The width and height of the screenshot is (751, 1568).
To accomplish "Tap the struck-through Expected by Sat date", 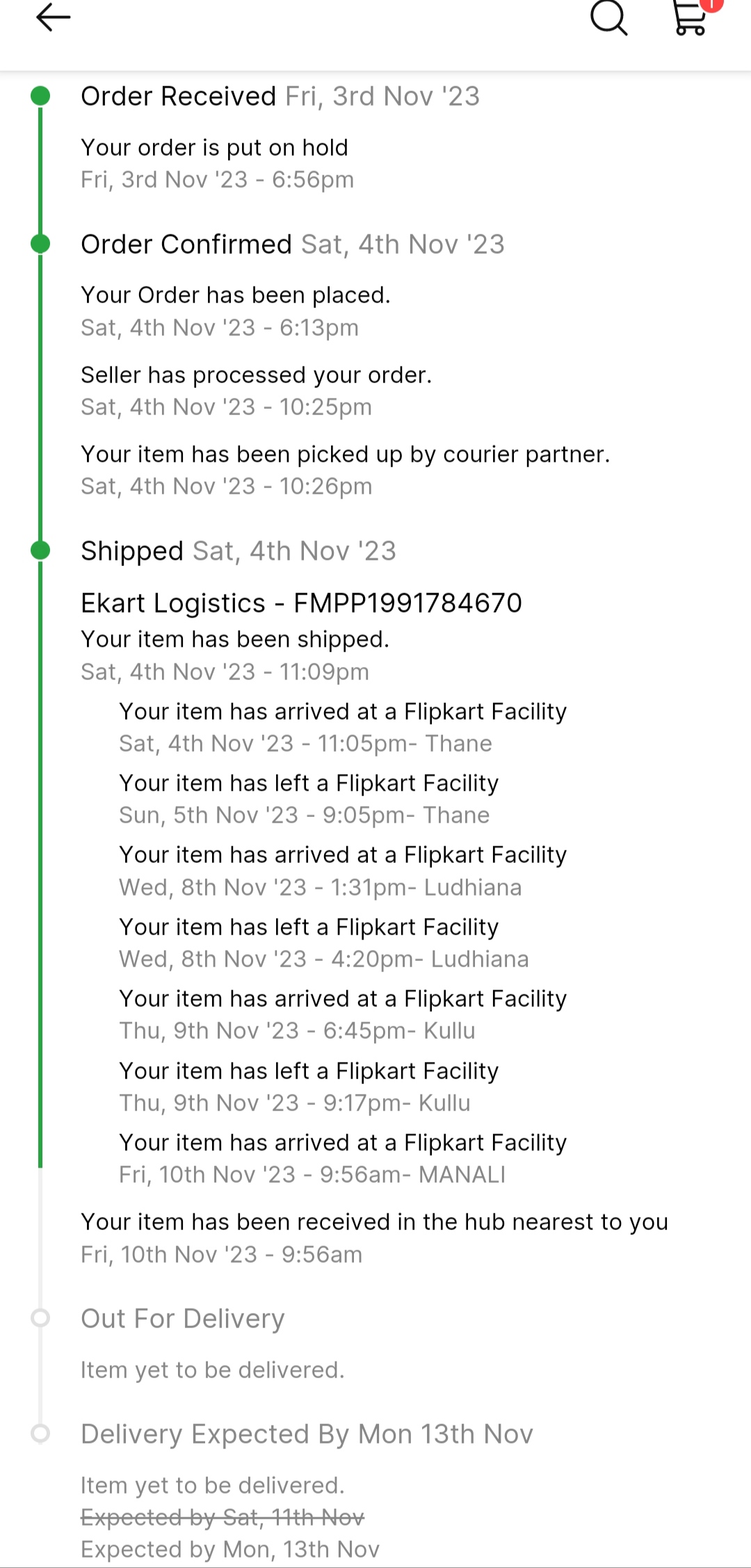I will pyautogui.click(x=223, y=1517).
